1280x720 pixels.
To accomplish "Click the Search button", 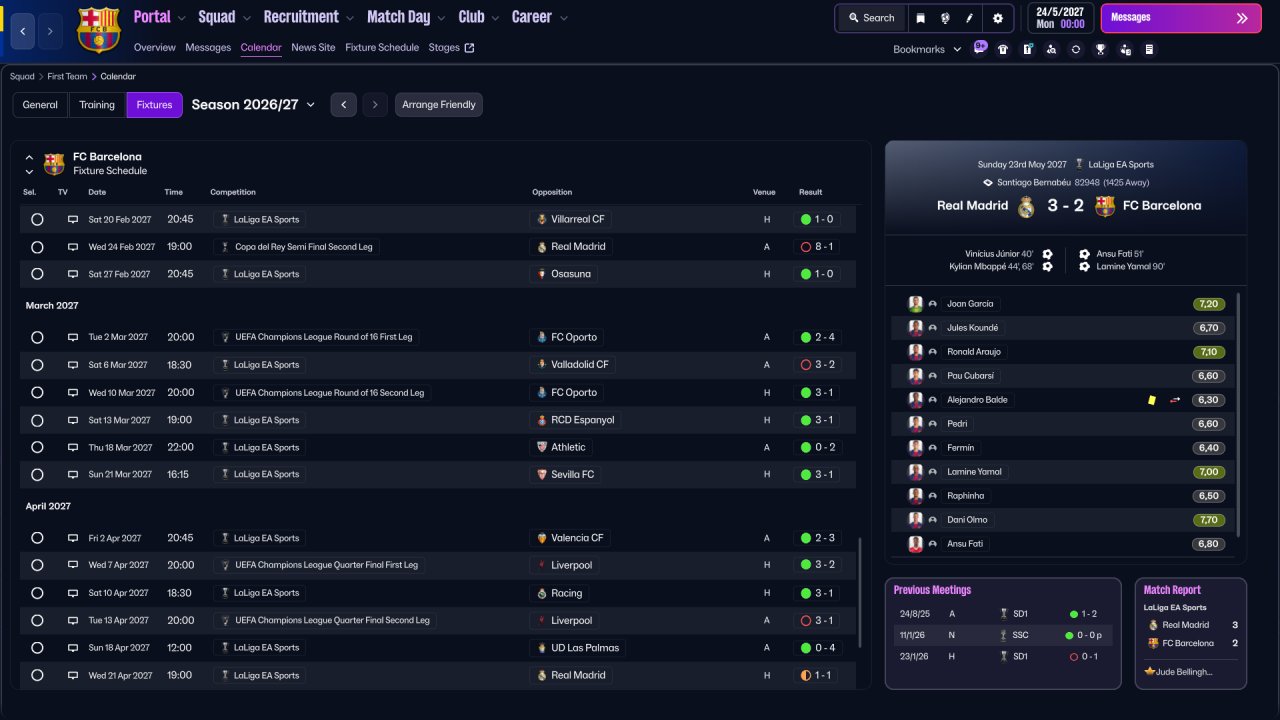I will point(871,18).
